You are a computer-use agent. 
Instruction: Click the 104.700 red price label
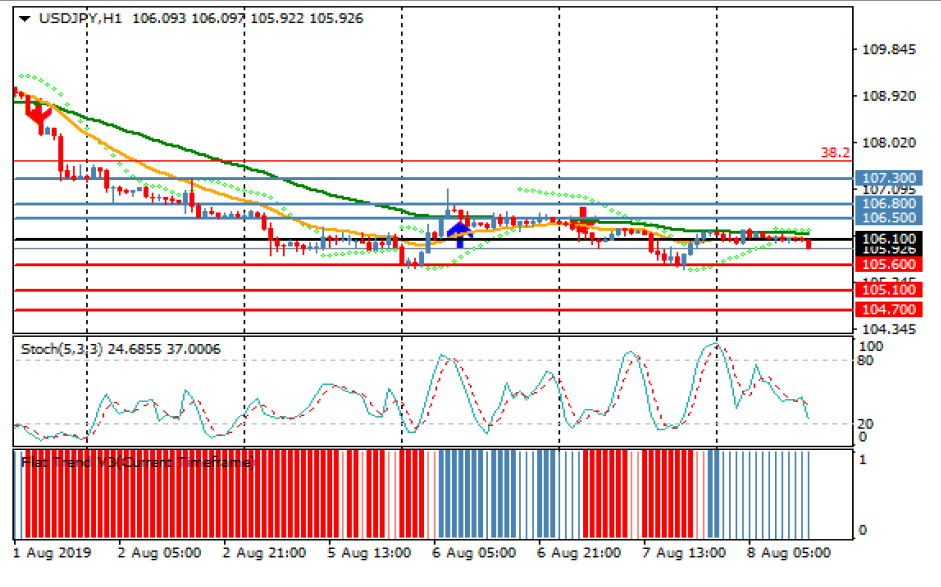(888, 310)
